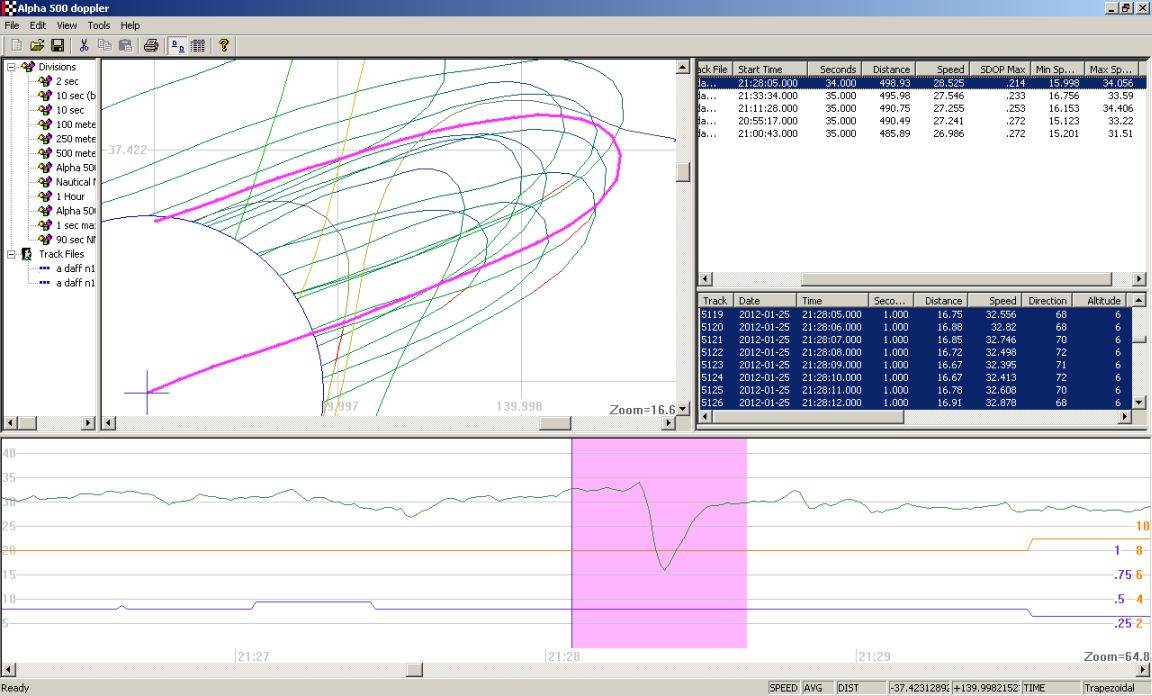Open the Tools menu

[99, 25]
